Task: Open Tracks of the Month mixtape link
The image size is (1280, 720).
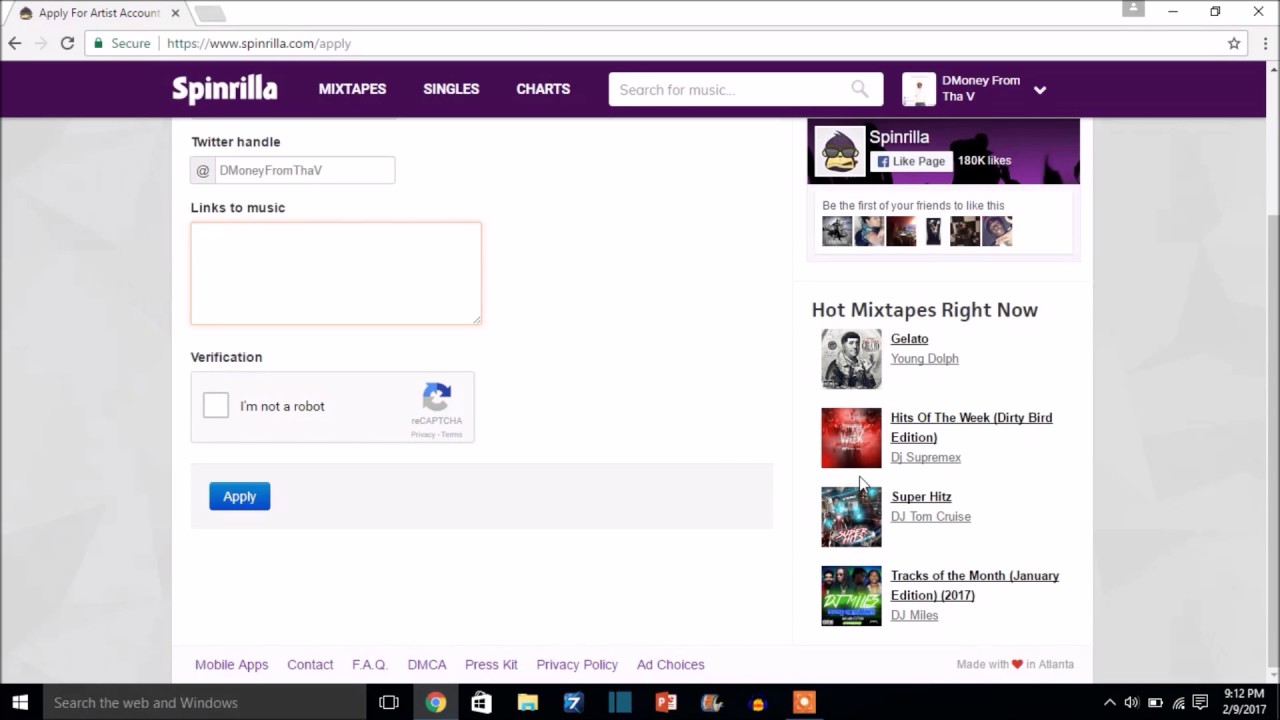Action: point(974,585)
